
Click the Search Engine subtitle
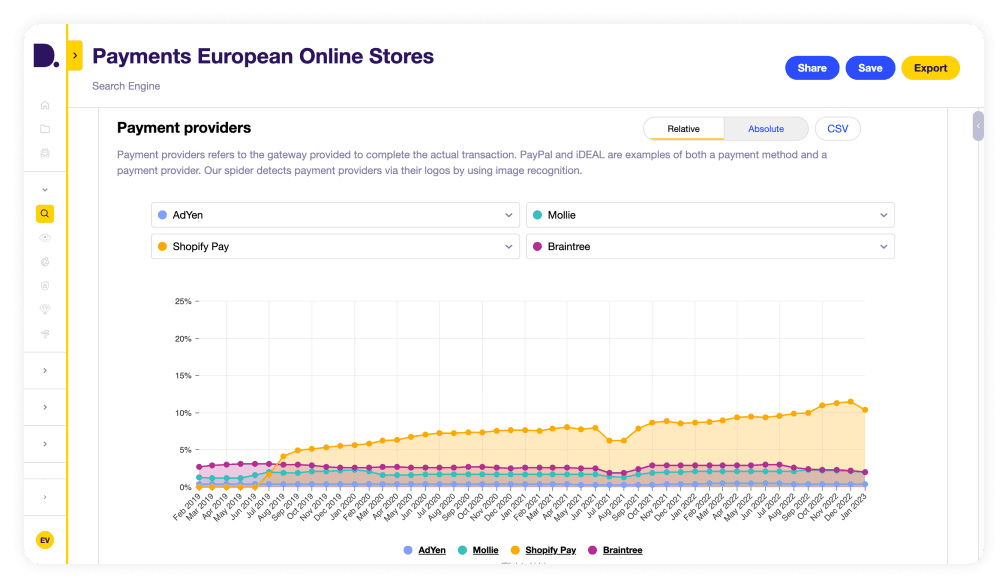(x=126, y=86)
